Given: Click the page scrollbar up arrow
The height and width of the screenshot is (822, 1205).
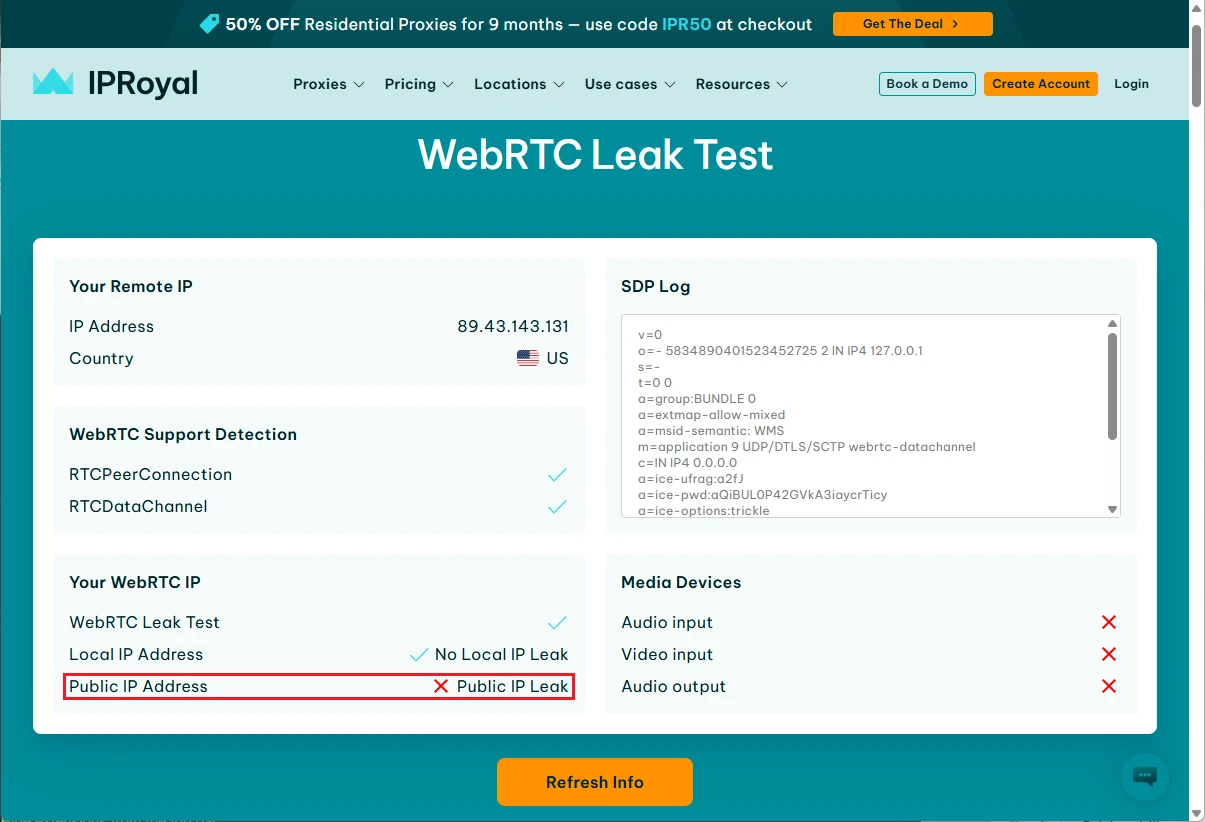Looking at the screenshot, I should point(1197,9).
